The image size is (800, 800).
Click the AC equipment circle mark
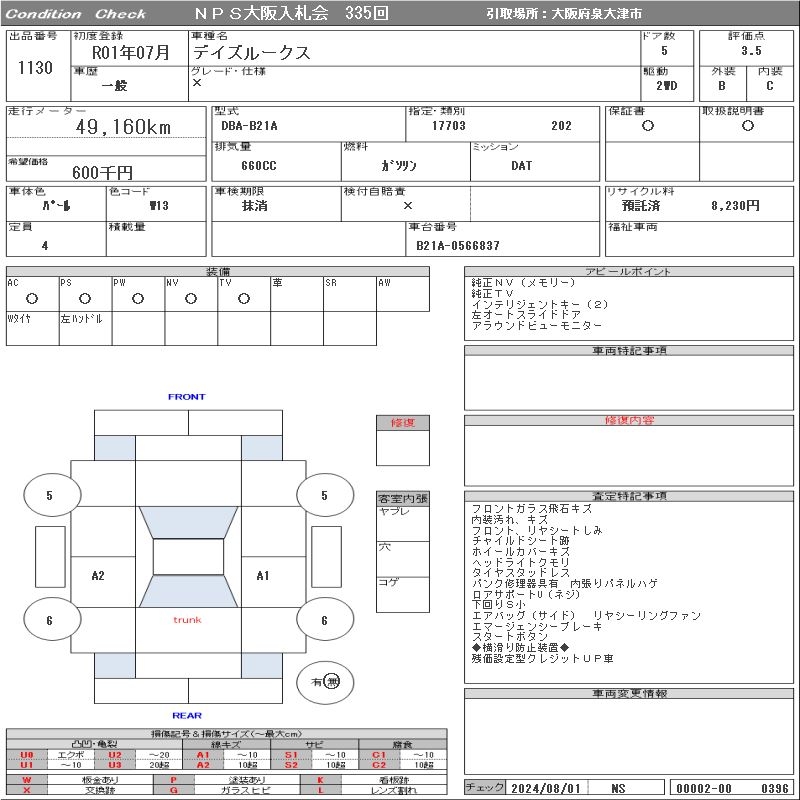pos(32,298)
